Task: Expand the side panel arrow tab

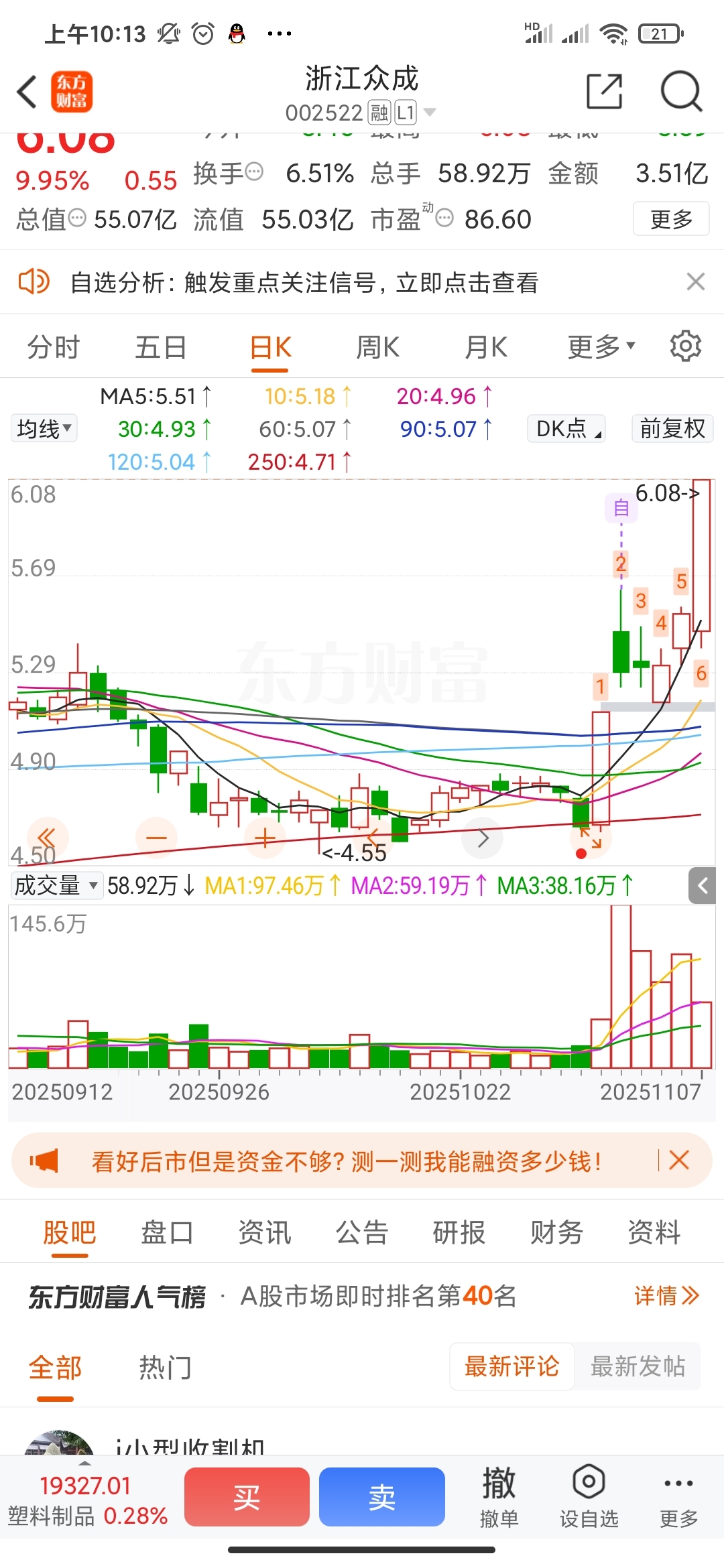Action: click(x=702, y=886)
